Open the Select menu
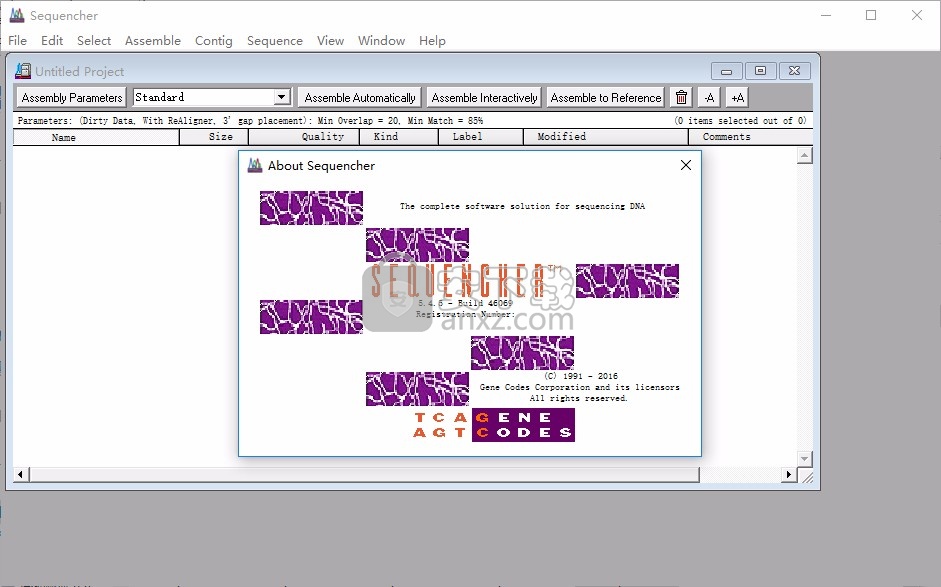 (94, 40)
